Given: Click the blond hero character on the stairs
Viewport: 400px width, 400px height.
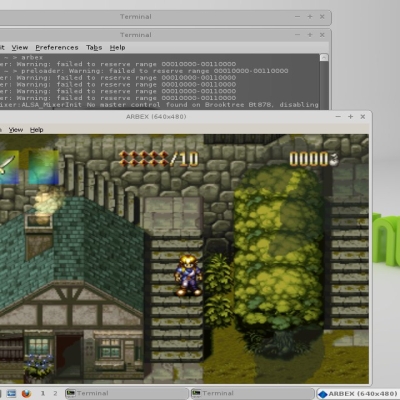Looking at the screenshot, I should [x=188, y=276].
